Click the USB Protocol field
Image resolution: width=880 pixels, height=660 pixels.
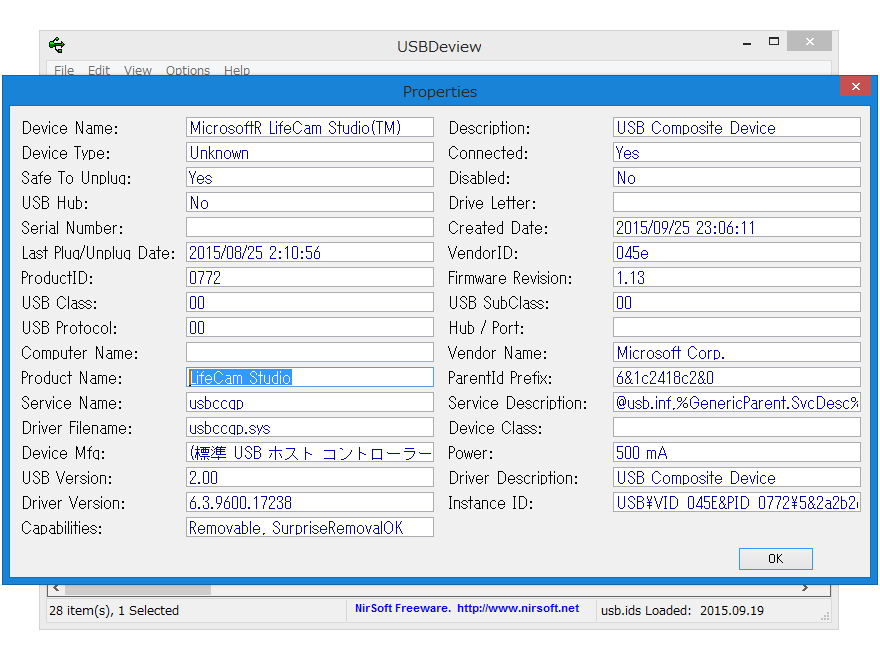310,327
